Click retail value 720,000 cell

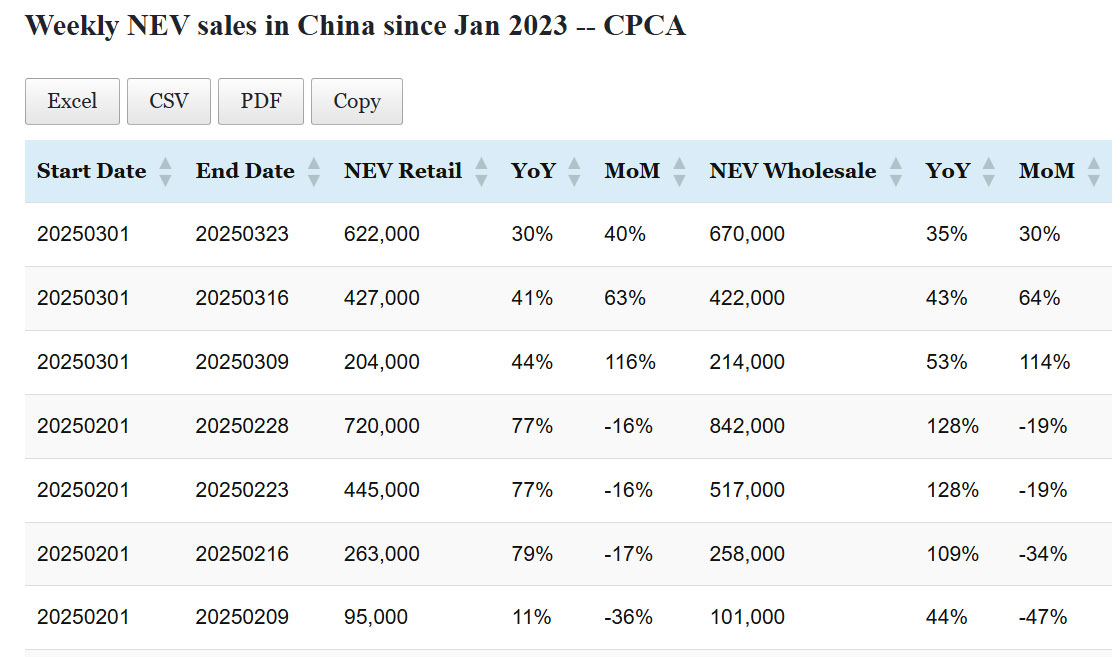click(382, 426)
